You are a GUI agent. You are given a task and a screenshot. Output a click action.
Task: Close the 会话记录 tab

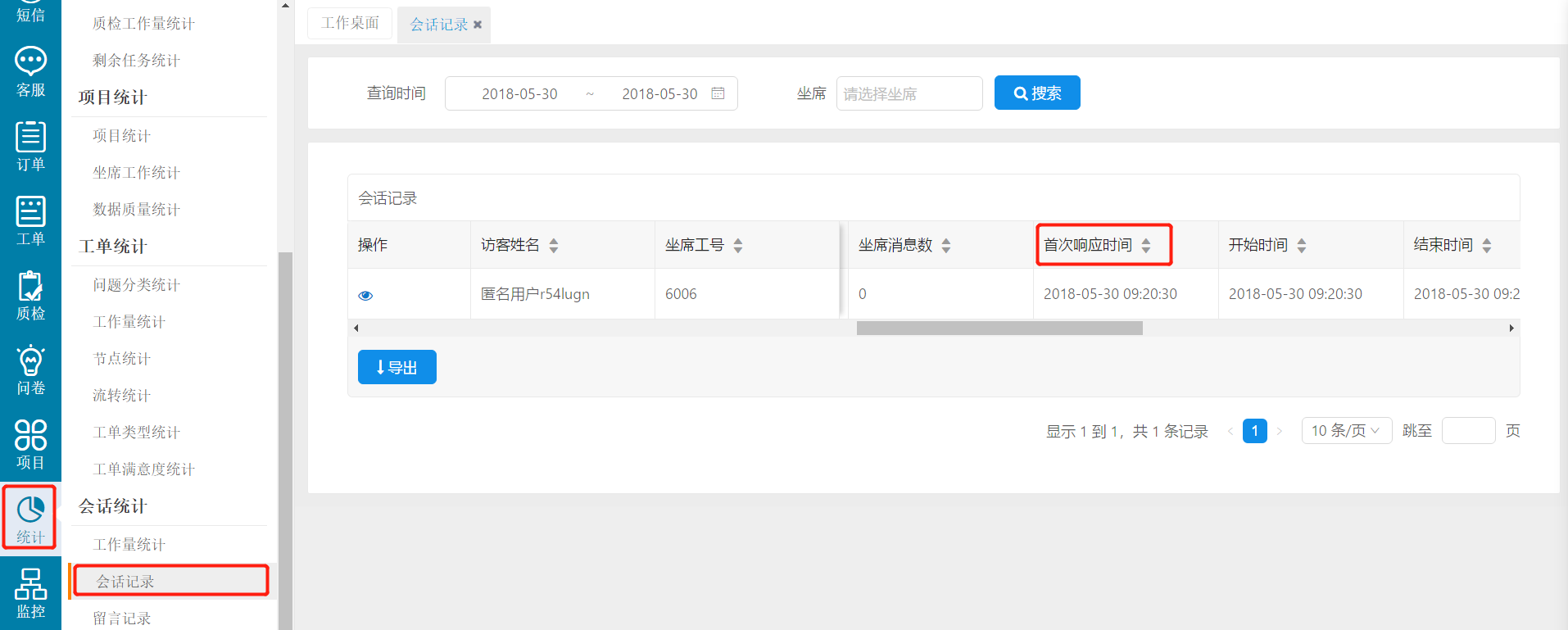(478, 25)
